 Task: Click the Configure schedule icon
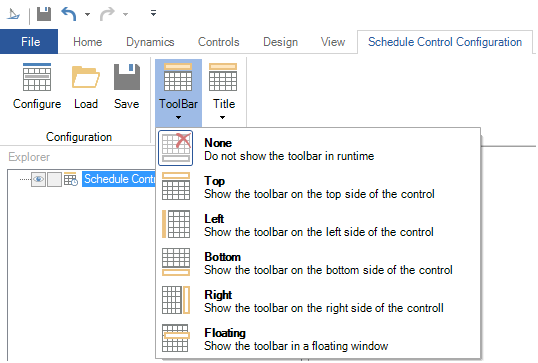coord(37,77)
